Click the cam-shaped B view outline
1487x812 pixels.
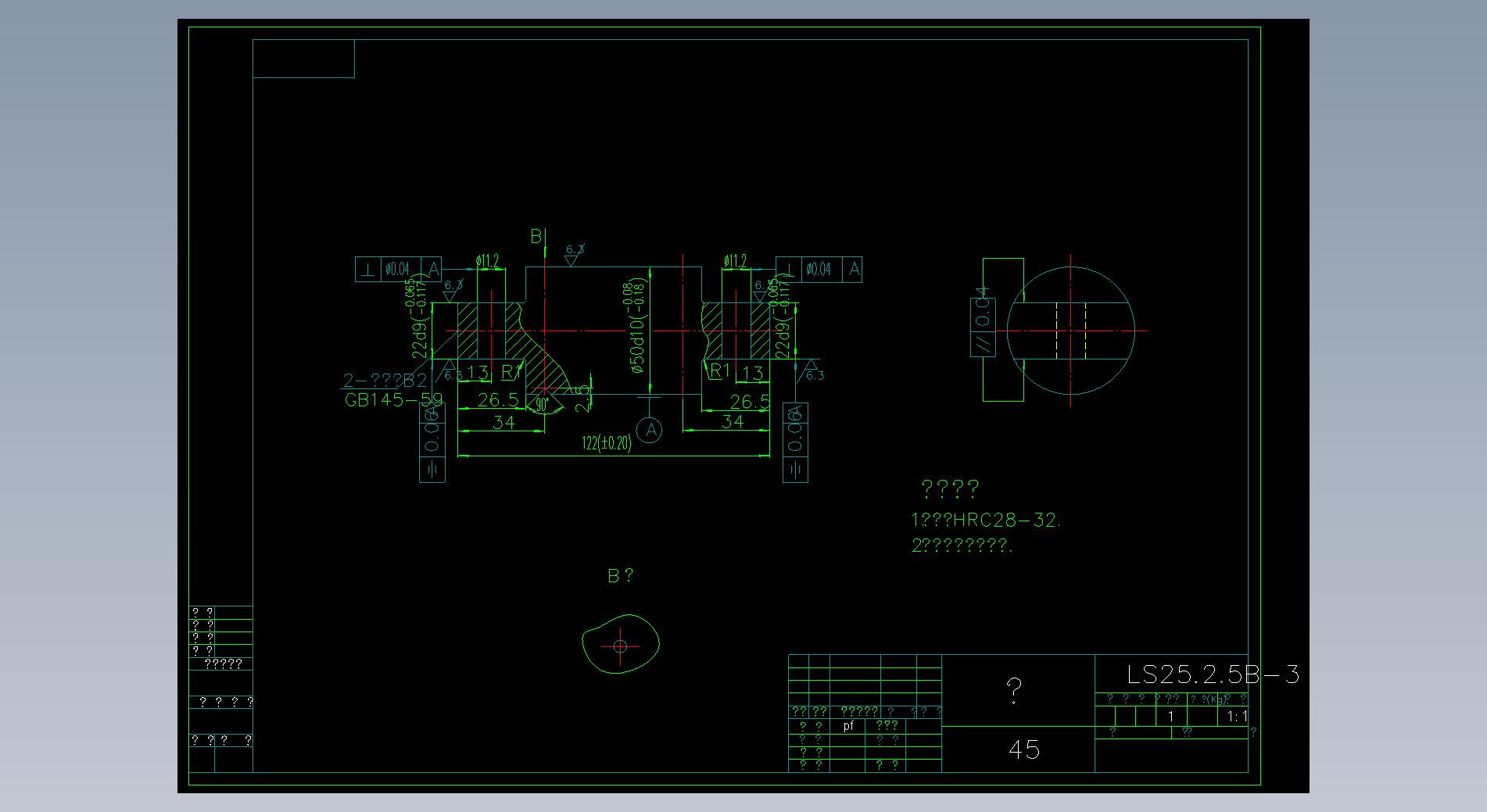click(621, 644)
